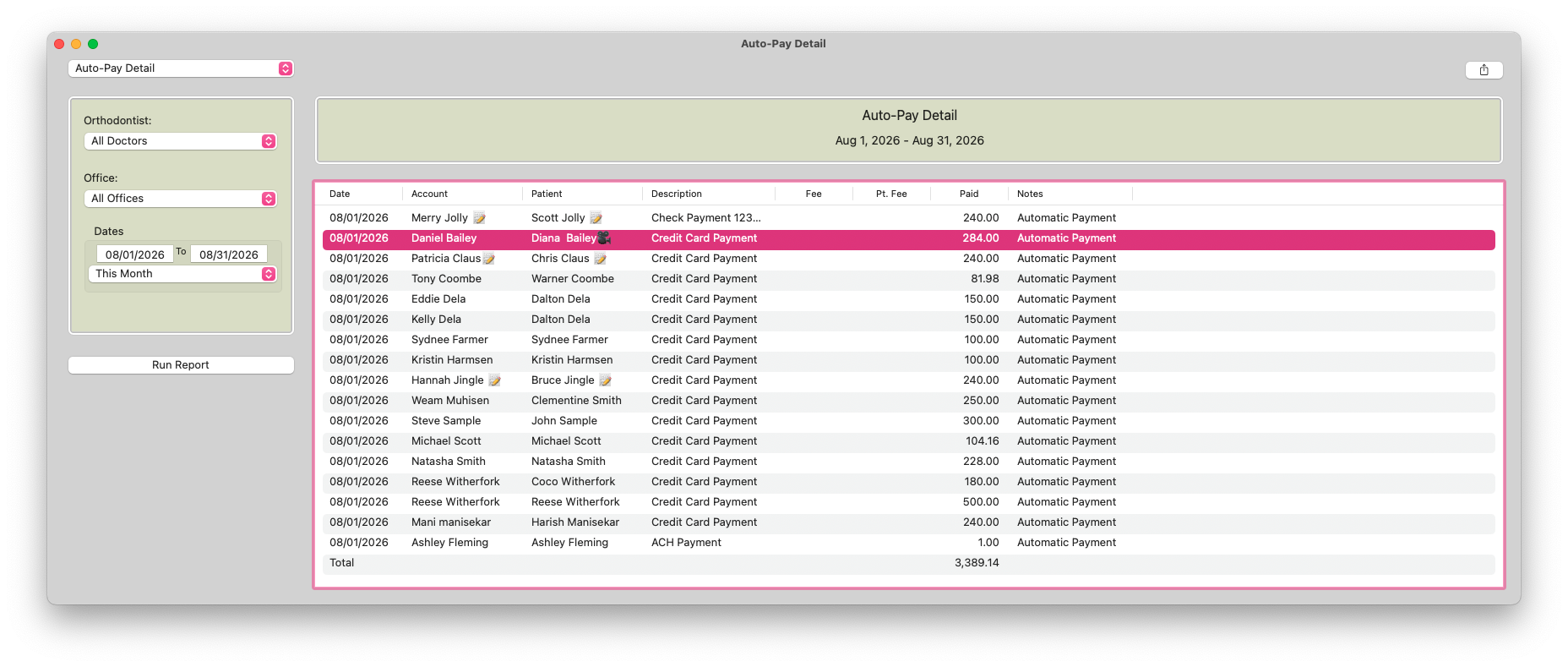
Task: Open the Auto-Pay Detail report selector dropdown
Action: [x=181, y=68]
